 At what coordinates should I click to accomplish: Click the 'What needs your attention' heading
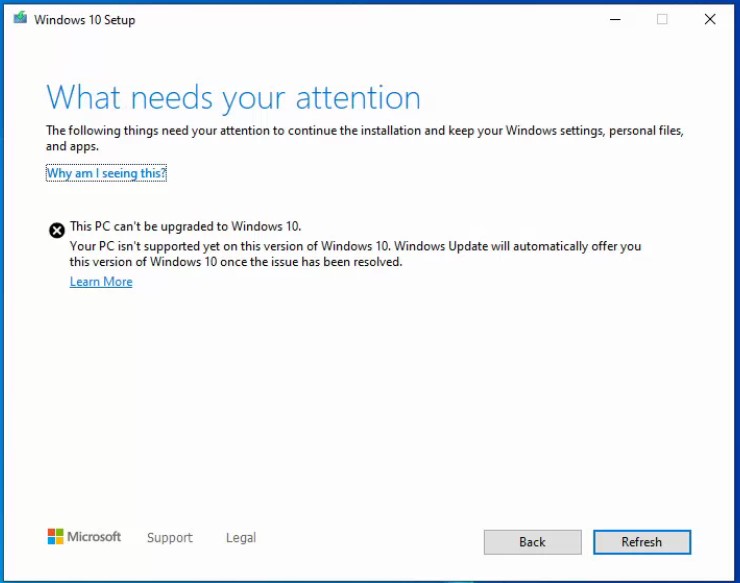tap(233, 98)
